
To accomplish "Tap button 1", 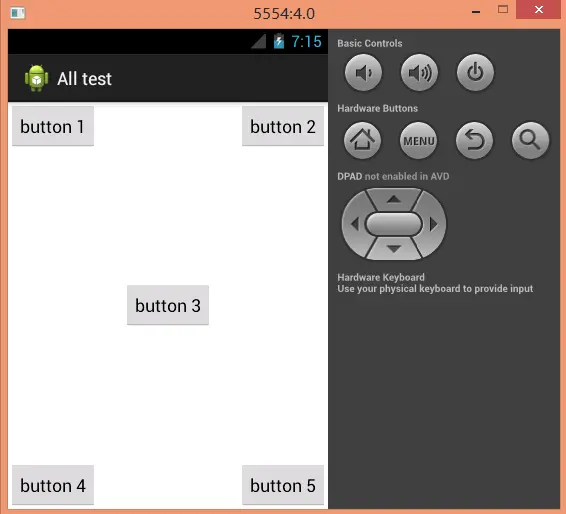I will click(x=53, y=126).
